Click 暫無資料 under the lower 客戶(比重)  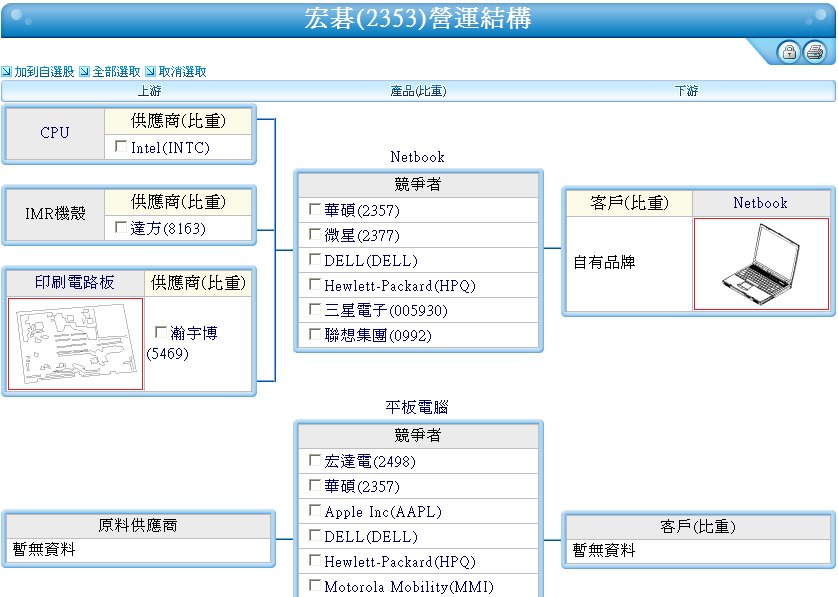[604, 551]
